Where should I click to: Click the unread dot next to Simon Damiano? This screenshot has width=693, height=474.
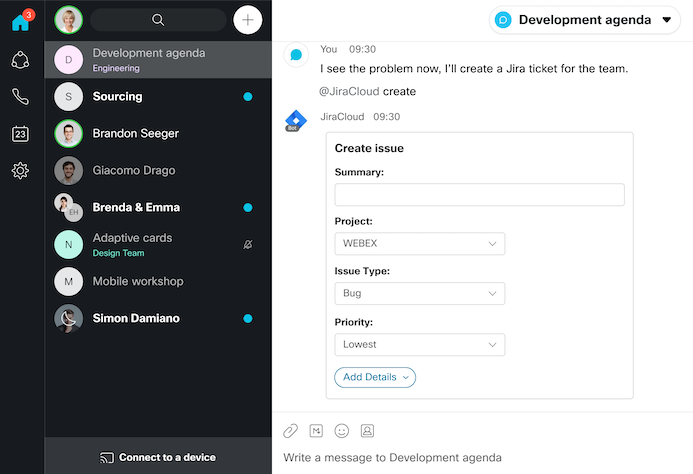coord(248,318)
